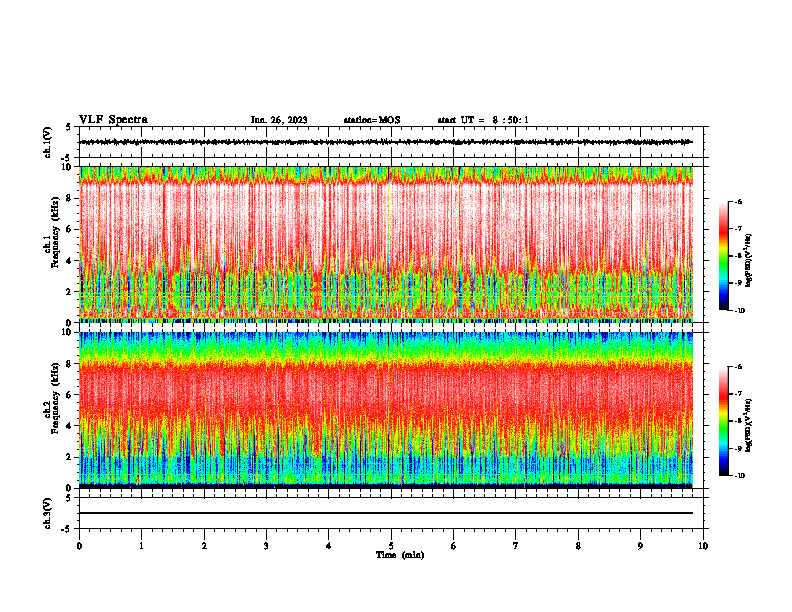Click the ch.1 spectrogram "6" kHz tick label
Viewport: 792px width, 612px height.
(70, 229)
